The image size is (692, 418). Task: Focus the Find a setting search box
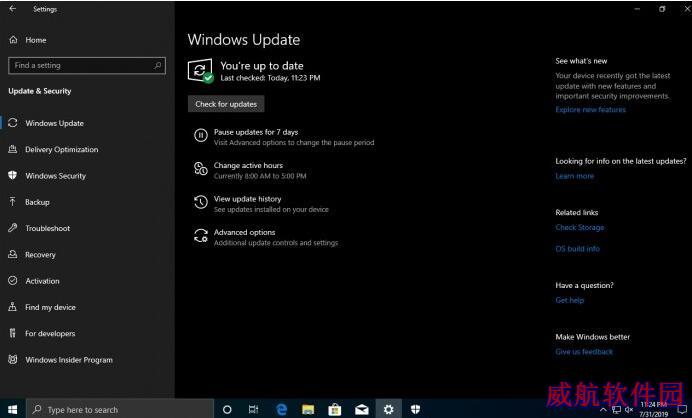[x=87, y=65]
